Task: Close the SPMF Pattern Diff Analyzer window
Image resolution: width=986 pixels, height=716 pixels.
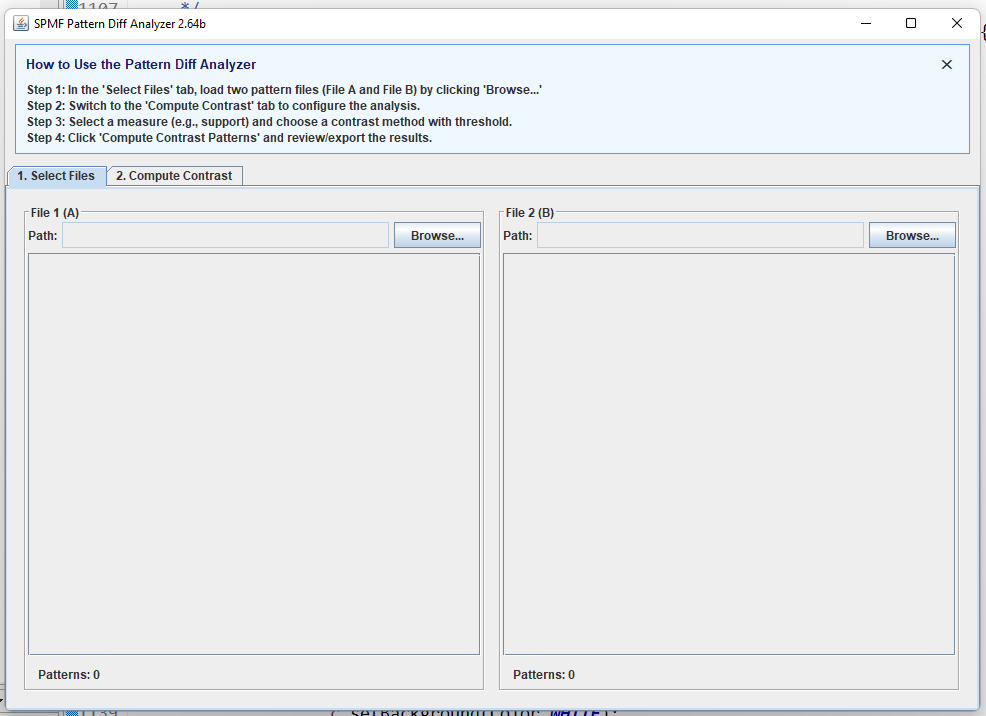Action: (957, 24)
